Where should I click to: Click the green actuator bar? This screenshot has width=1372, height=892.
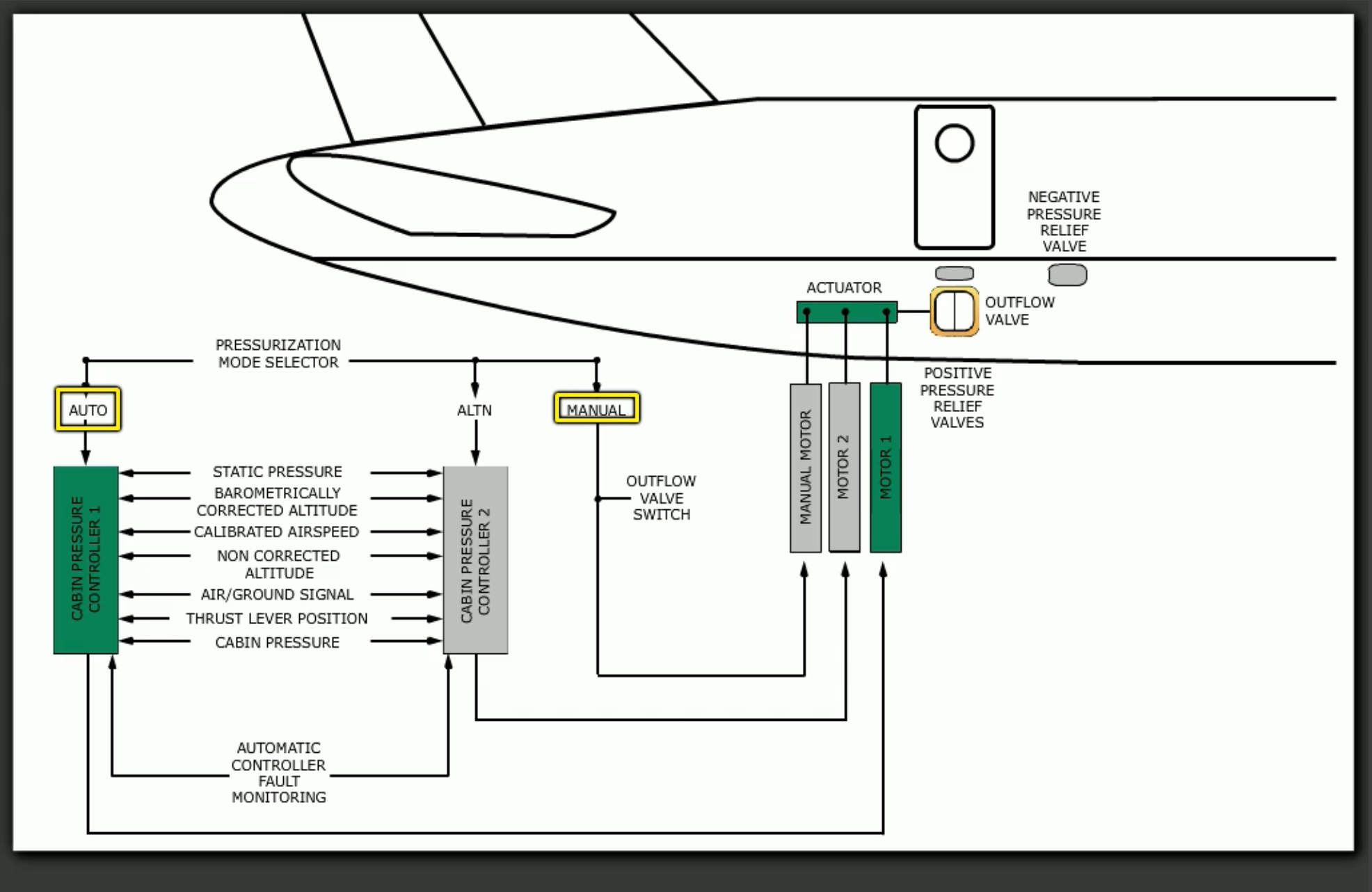tap(846, 312)
